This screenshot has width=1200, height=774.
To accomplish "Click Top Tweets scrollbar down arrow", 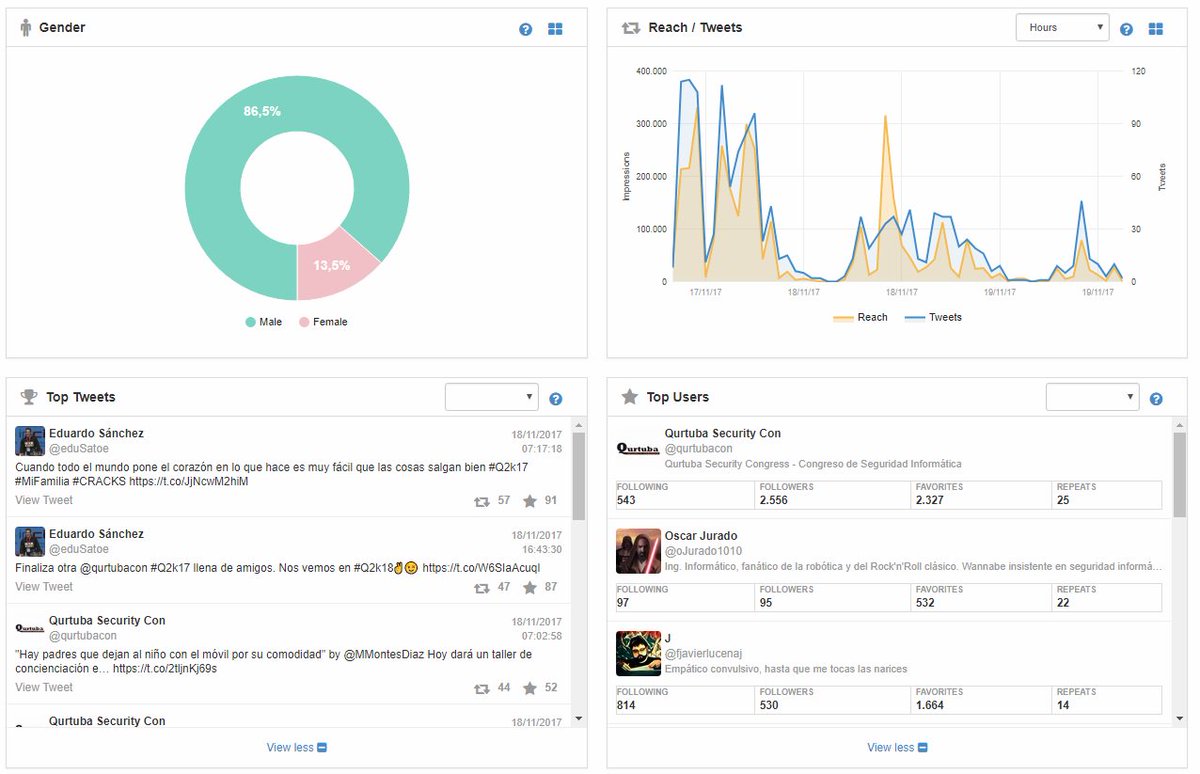I will 579,718.
